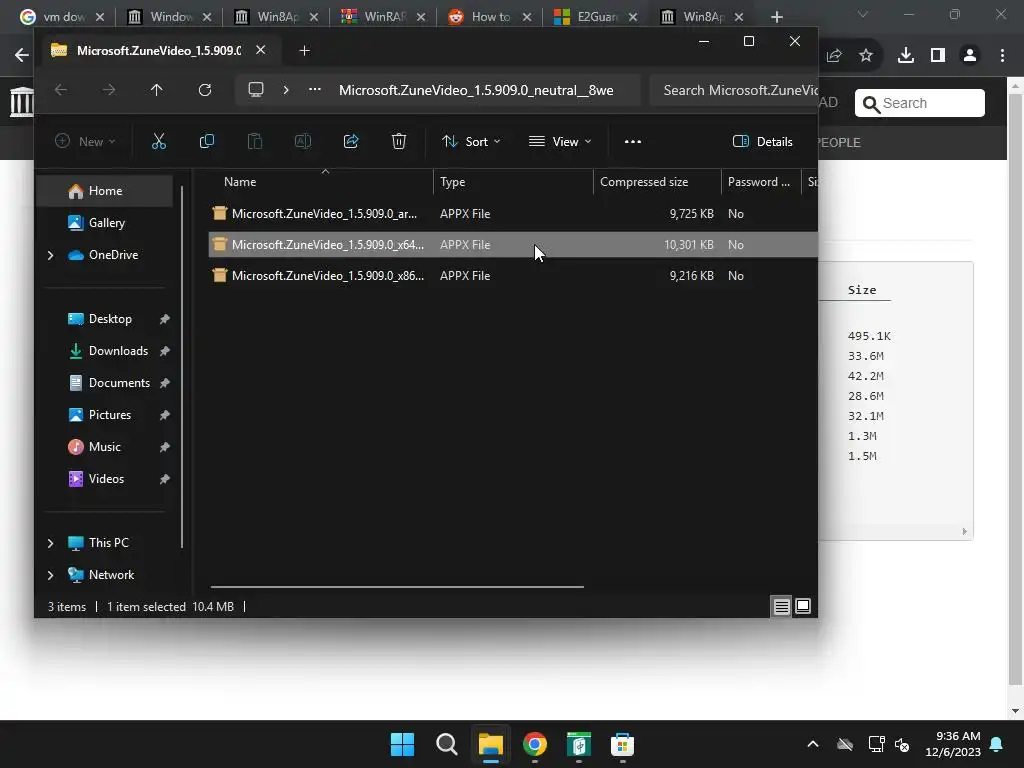Click the Delete trash can icon
The image size is (1024, 768).
click(399, 142)
